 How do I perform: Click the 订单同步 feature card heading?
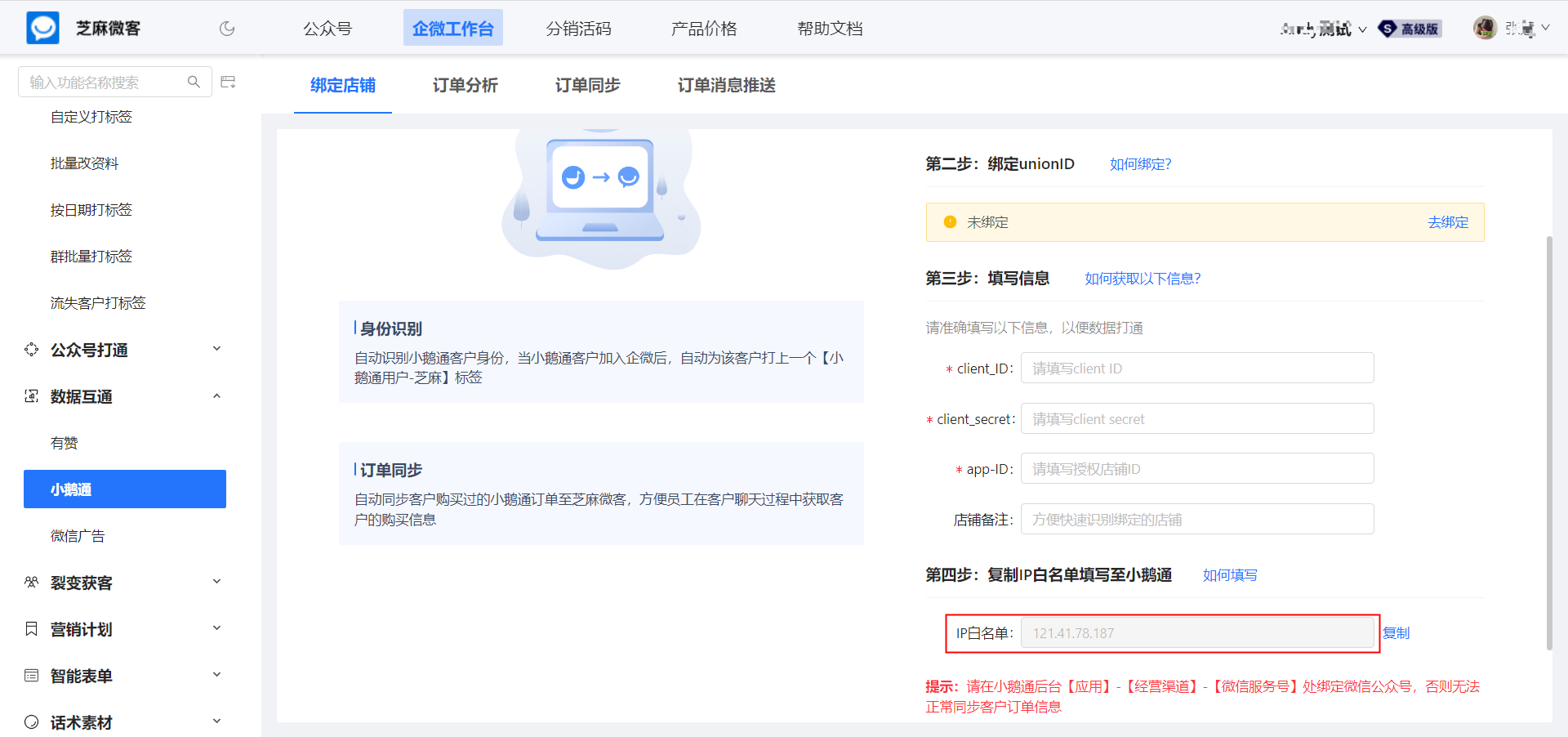pos(391,470)
